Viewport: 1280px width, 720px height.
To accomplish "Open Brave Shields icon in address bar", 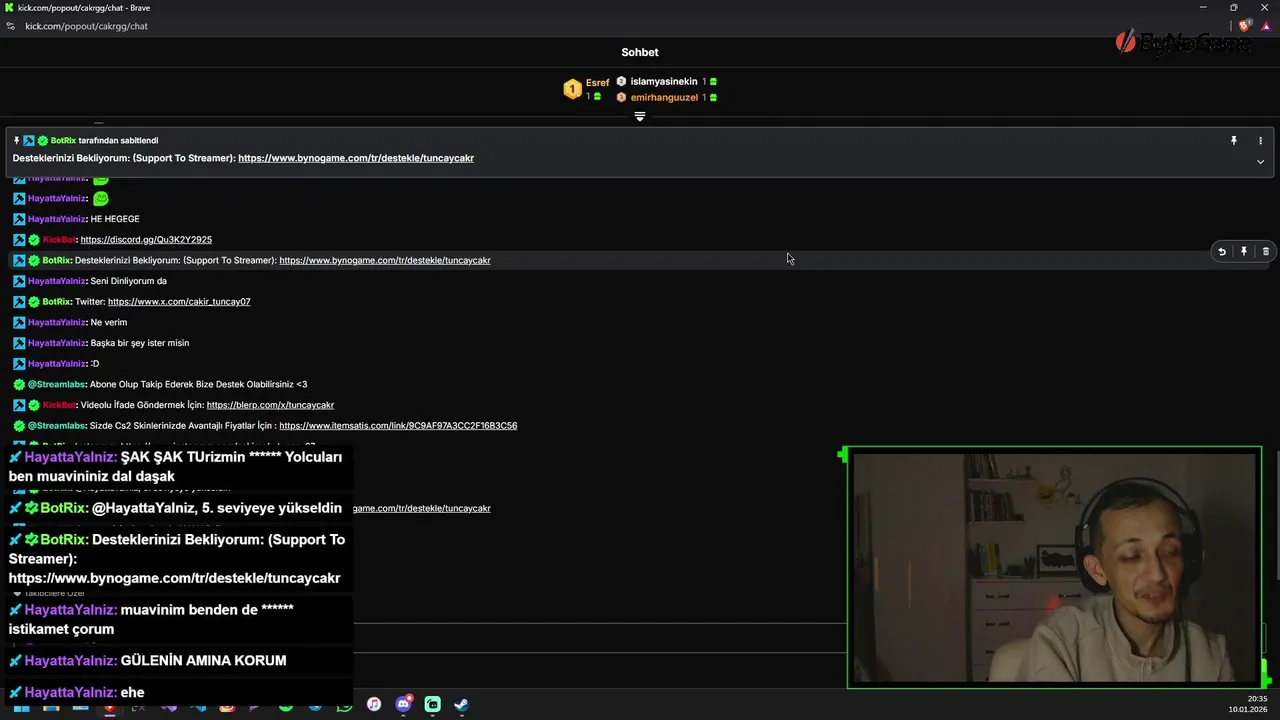I will coord(1245,26).
